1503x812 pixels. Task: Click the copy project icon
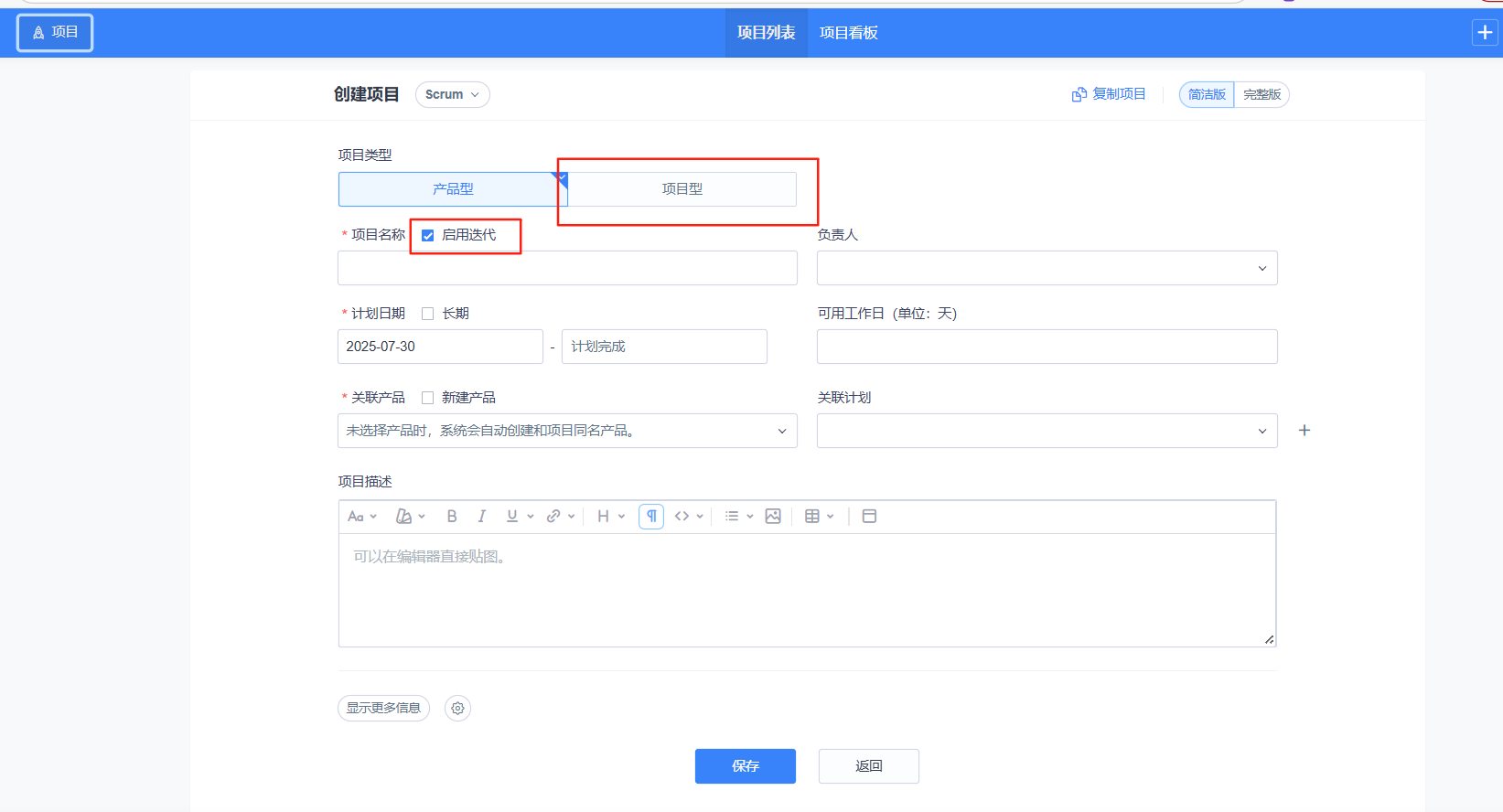coord(1079,94)
